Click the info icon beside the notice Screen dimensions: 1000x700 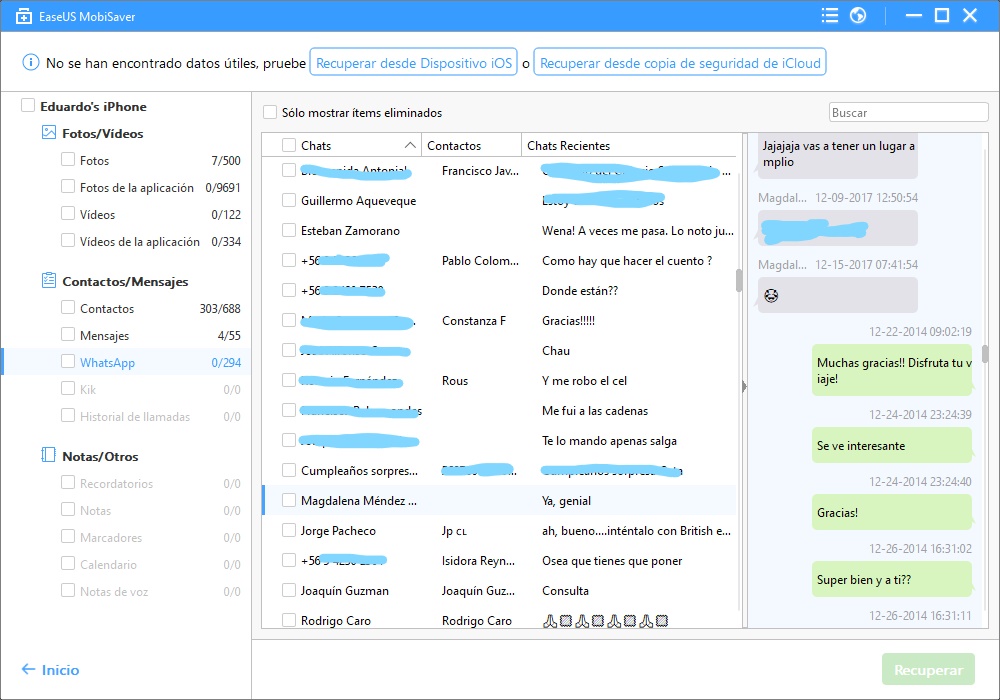(30, 63)
